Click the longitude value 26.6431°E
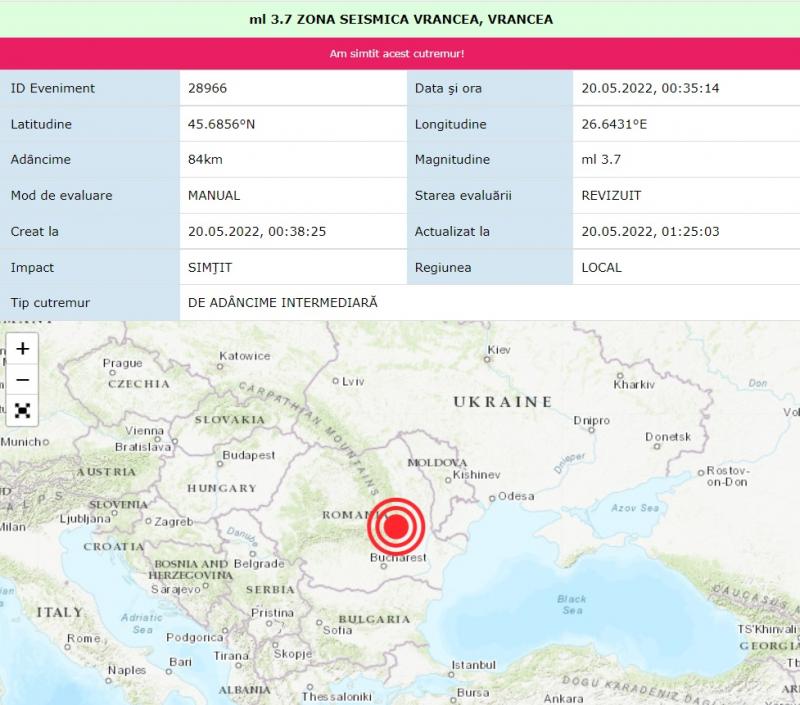The image size is (800, 705). [x=614, y=124]
